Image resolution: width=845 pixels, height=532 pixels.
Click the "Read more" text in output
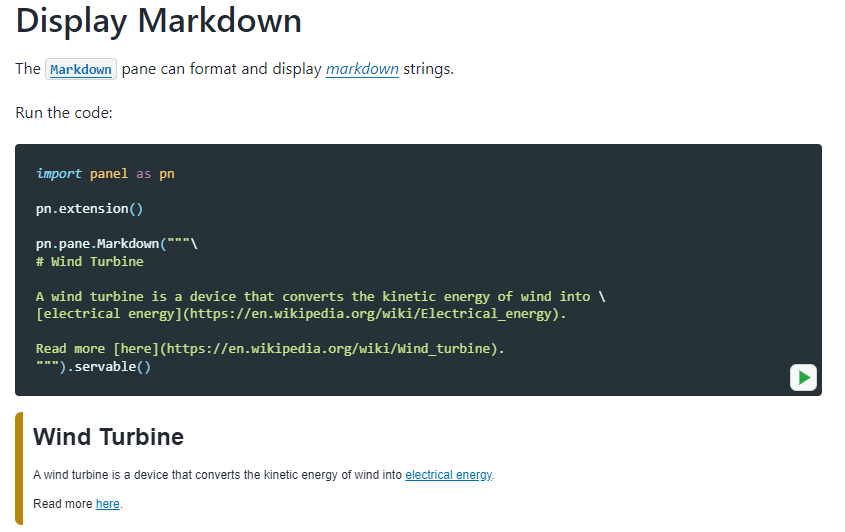tap(63, 504)
